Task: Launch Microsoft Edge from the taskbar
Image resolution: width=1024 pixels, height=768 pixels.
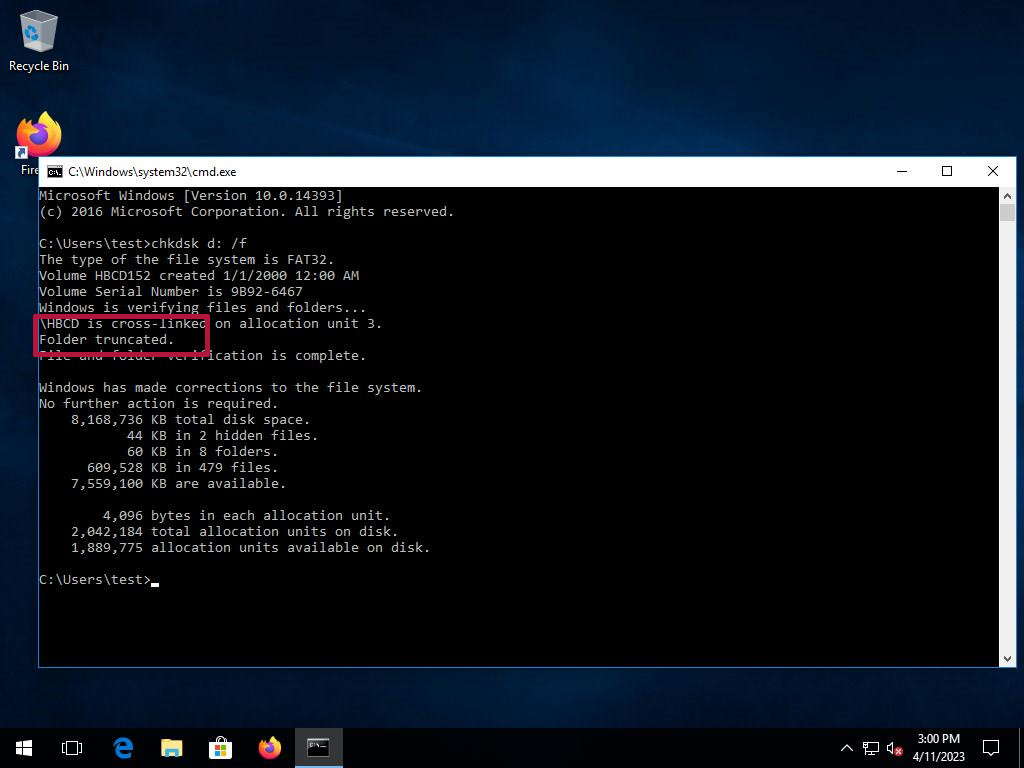Action: coord(123,747)
